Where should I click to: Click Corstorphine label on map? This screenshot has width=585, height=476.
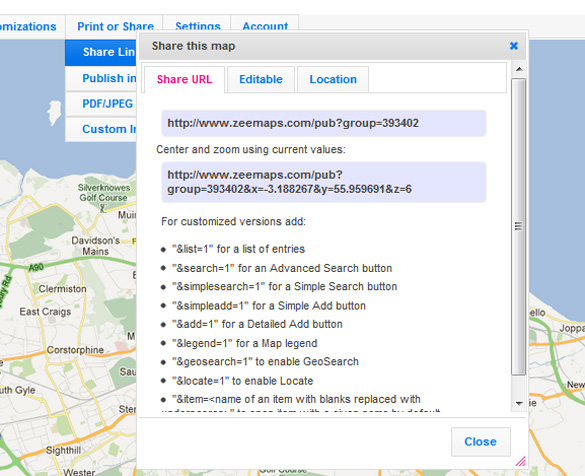[75, 350]
